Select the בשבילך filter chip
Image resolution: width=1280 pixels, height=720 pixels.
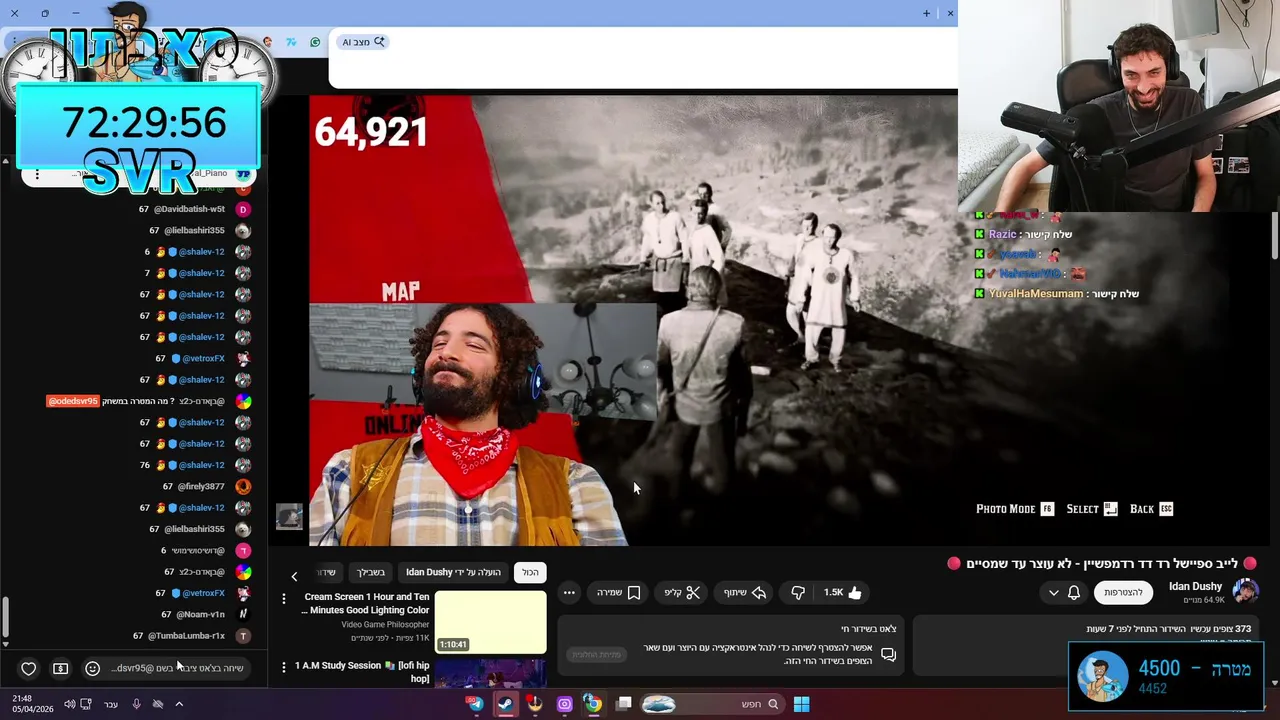371,572
